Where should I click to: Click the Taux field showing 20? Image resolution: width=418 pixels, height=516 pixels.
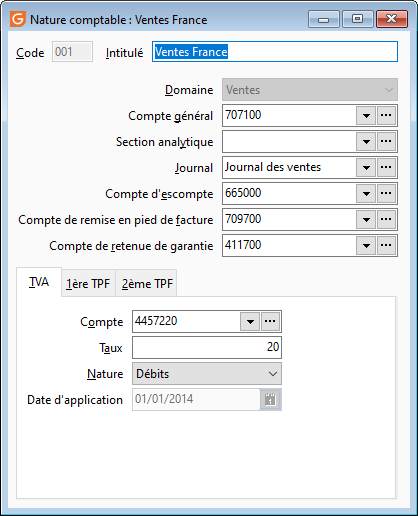click(x=207, y=347)
